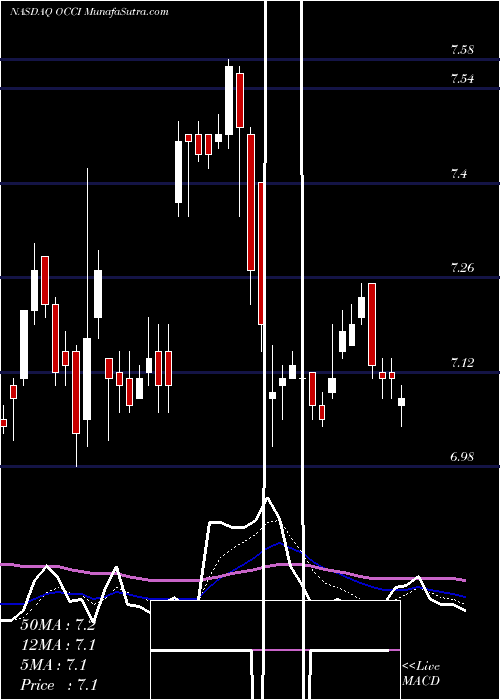
Task: Click the NASDAQ OCCI MunafaSutra.com title
Action: point(89,12)
